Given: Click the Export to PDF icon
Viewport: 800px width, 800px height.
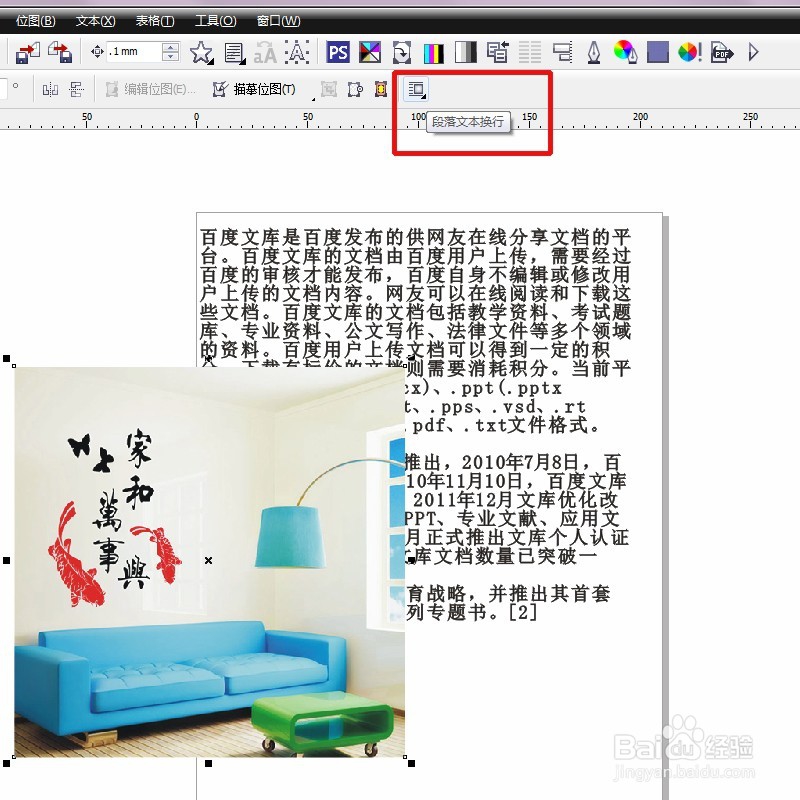Looking at the screenshot, I should click(722, 52).
